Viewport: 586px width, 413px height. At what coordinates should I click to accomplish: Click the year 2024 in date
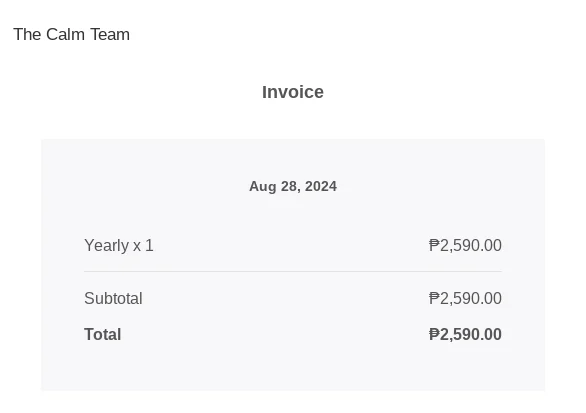coord(321,186)
